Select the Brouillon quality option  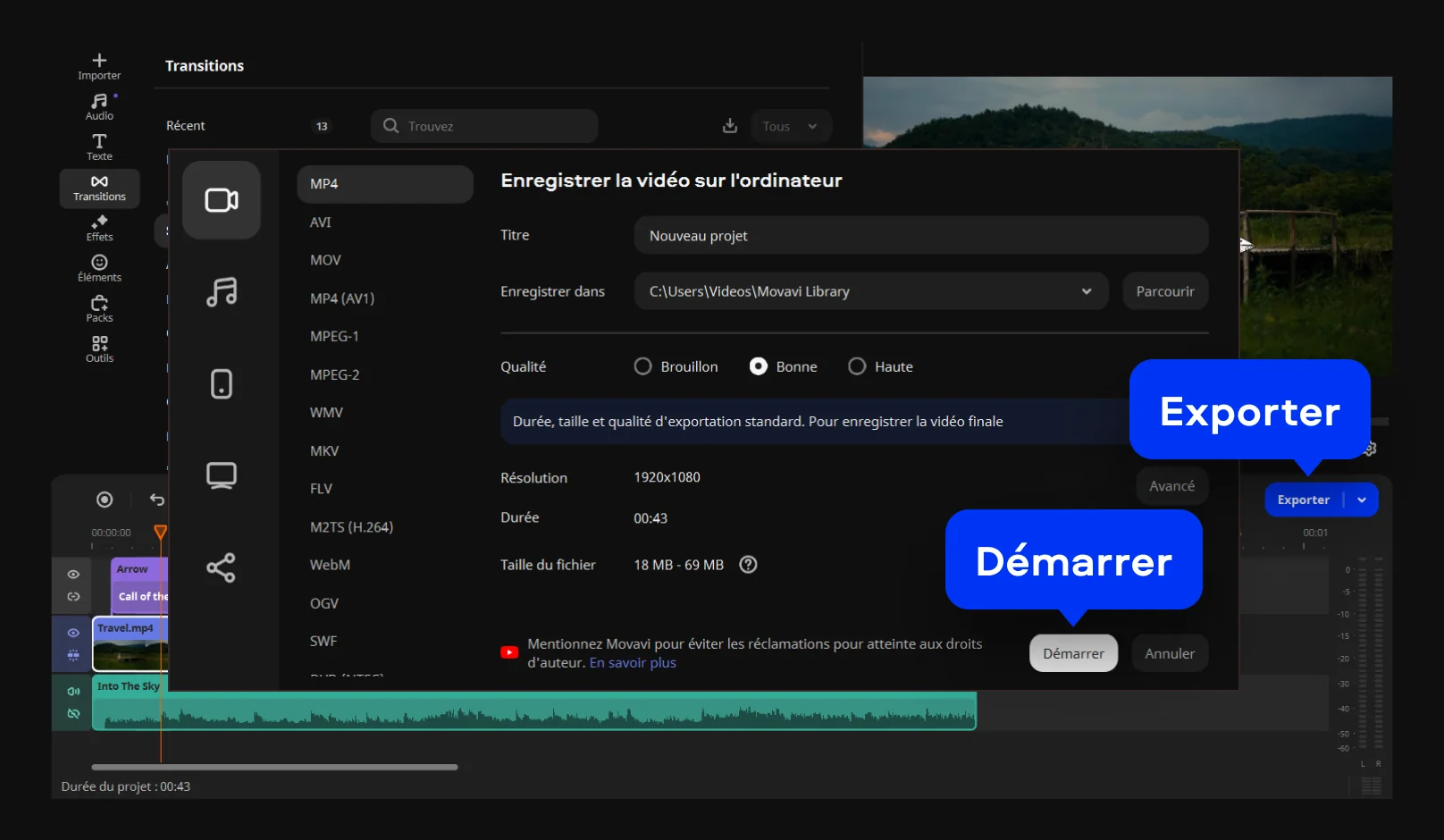click(642, 366)
